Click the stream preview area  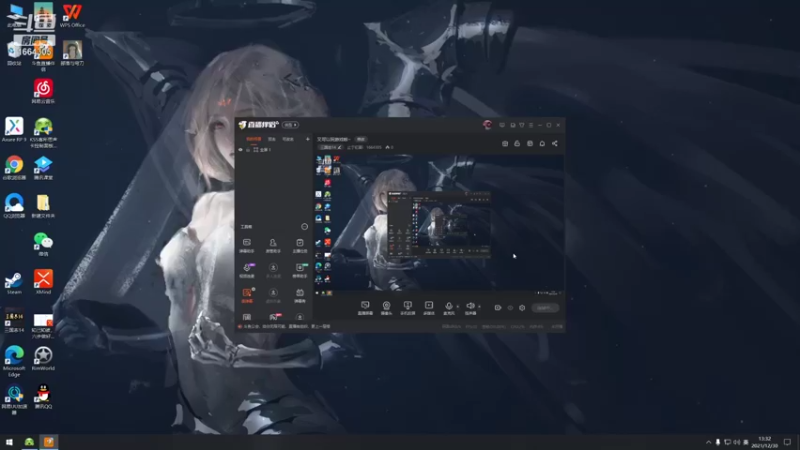[439, 224]
